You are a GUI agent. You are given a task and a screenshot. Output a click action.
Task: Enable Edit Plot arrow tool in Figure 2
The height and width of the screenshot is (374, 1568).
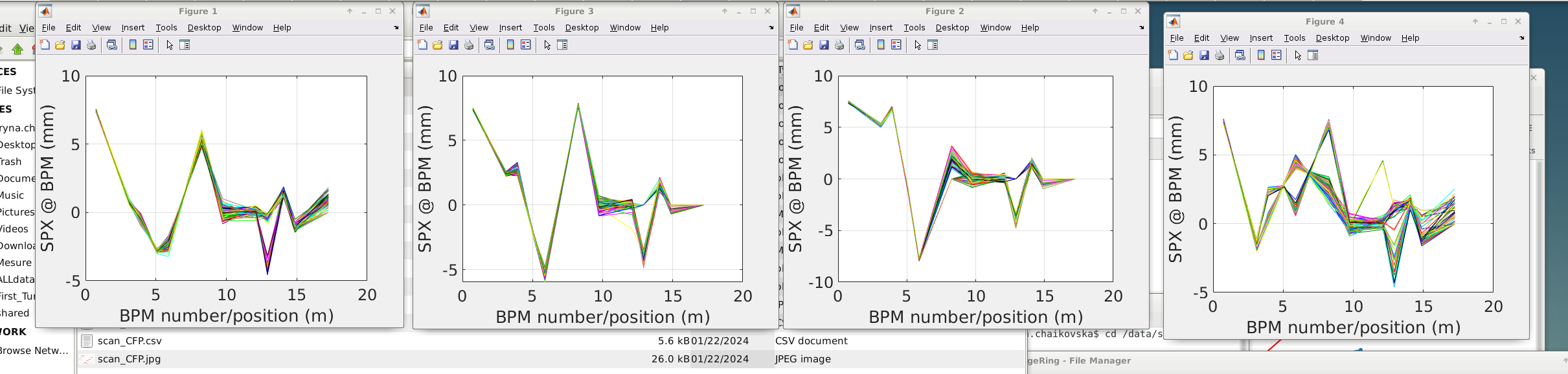918,45
